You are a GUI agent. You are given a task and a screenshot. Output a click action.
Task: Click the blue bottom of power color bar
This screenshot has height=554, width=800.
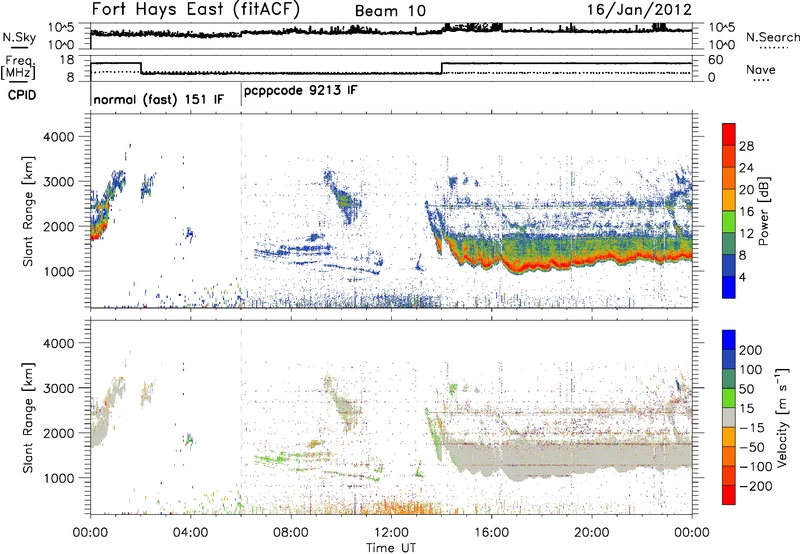(x=729, y=287)
